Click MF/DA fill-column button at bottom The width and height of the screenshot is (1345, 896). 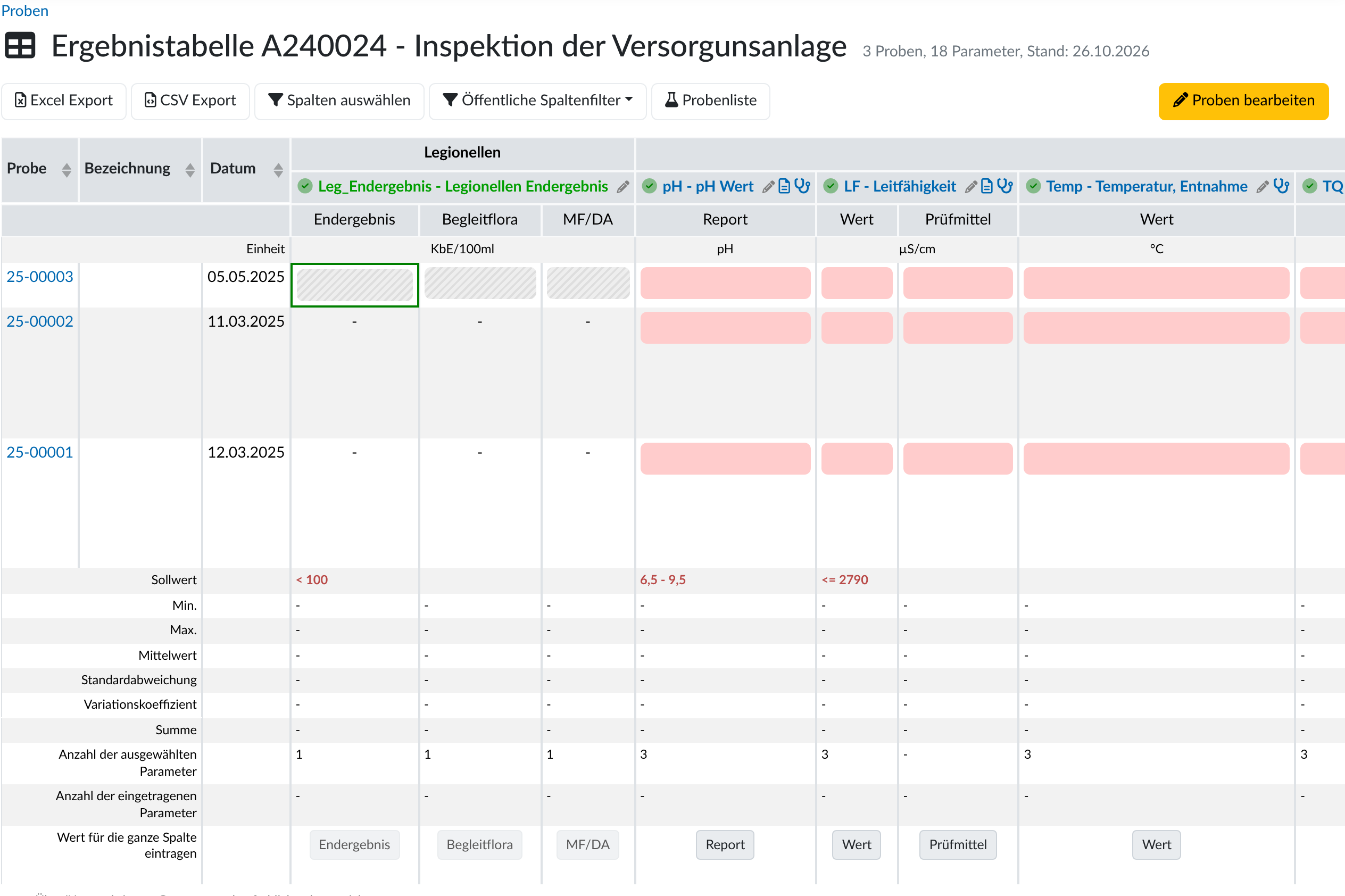tap(588, 844)
